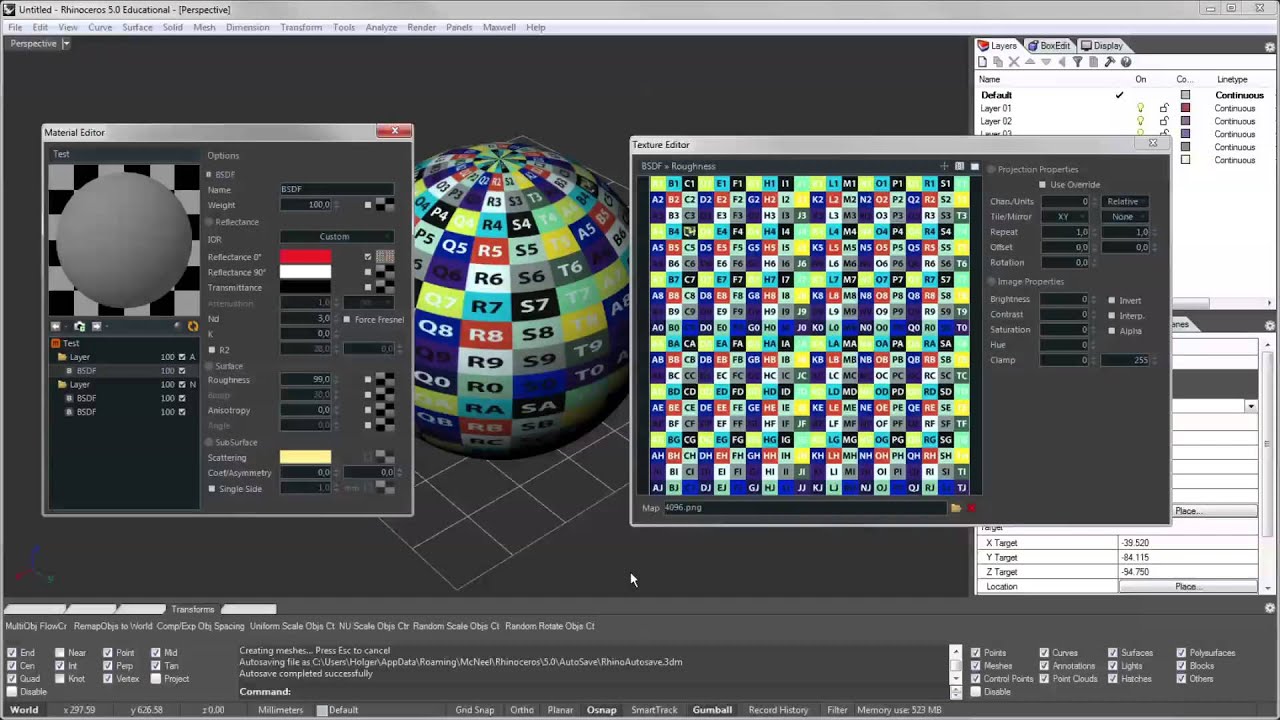
Task: Toggle the lock on Layer 02
Action: point(1164,121)
